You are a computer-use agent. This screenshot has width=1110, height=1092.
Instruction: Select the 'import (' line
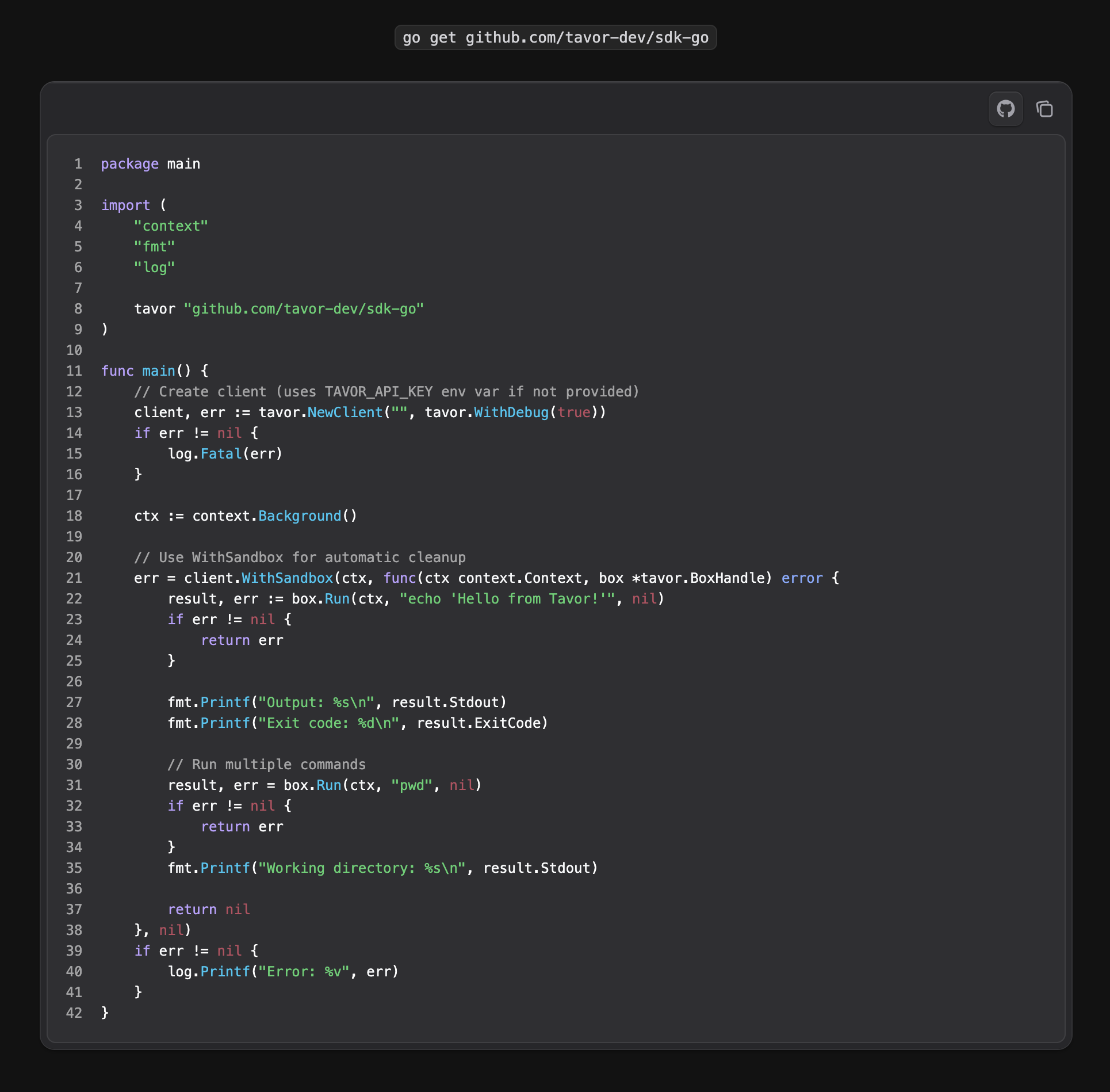pyautogui.click(x=134, y=205)
